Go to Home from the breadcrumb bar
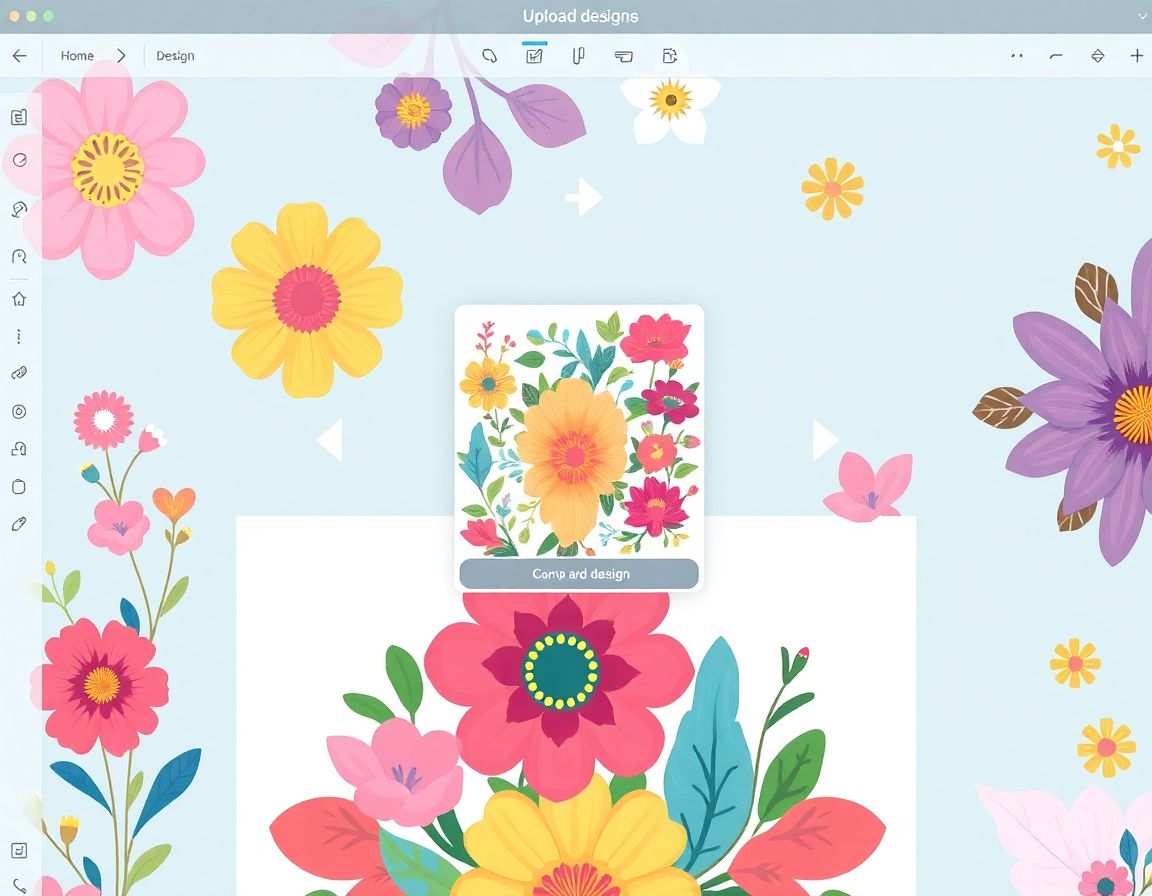 (76, 56)
